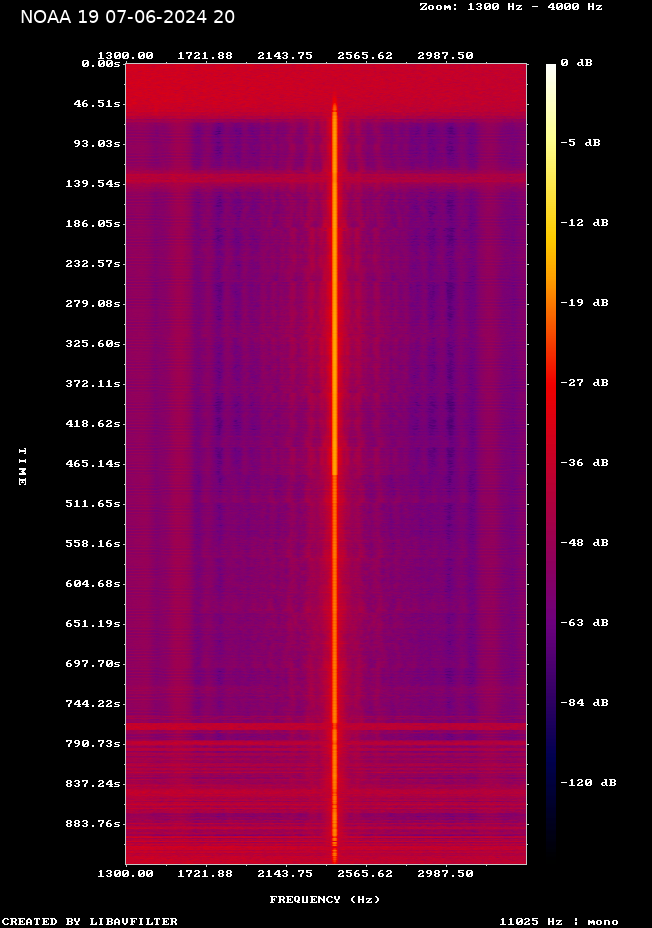The height and width of the screenshot is (928, 652).
Task: Click the 1300.00 label on bottom frequency axis
Action: click(126, 873)
